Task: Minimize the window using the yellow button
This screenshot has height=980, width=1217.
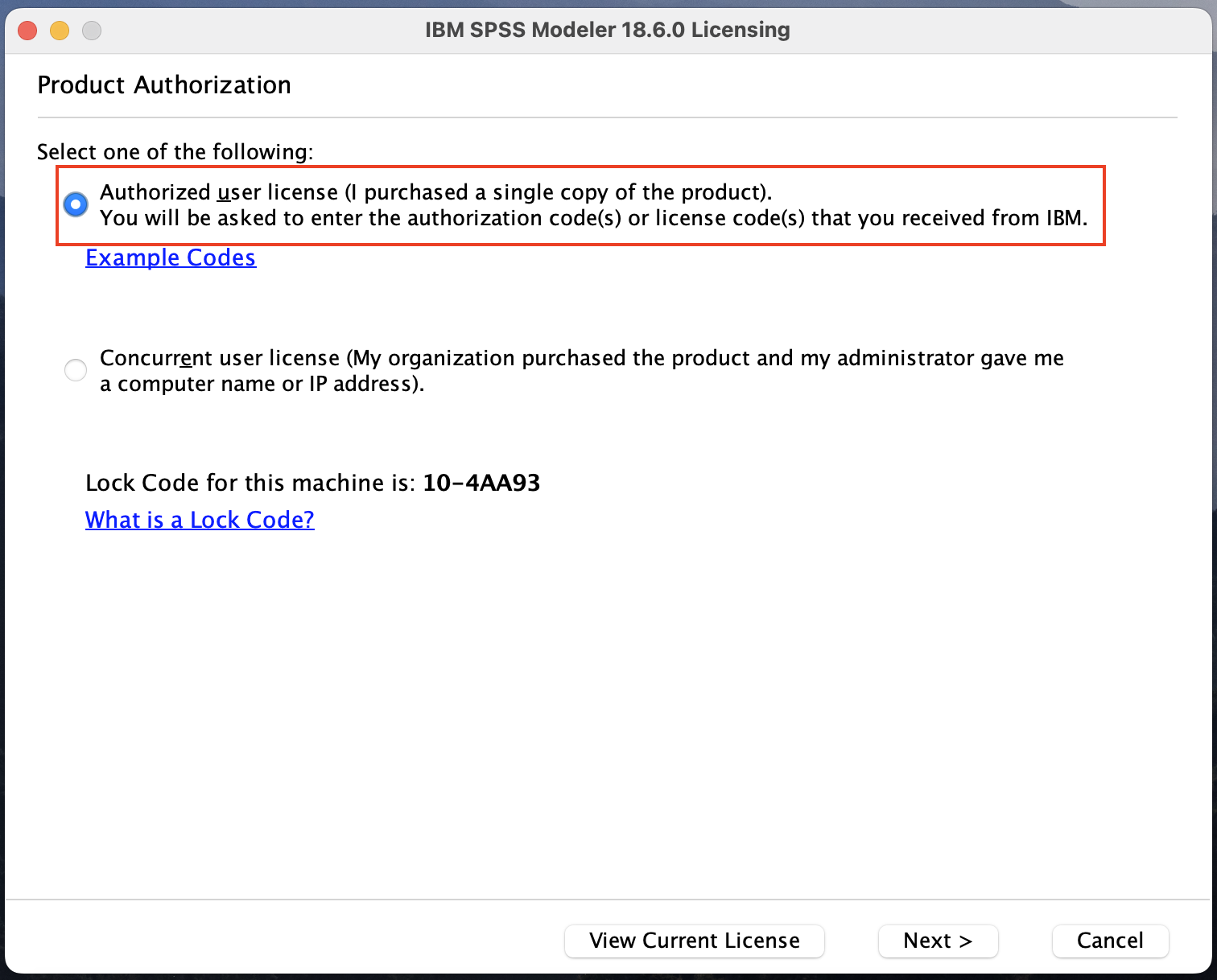Action: [60, 31]
